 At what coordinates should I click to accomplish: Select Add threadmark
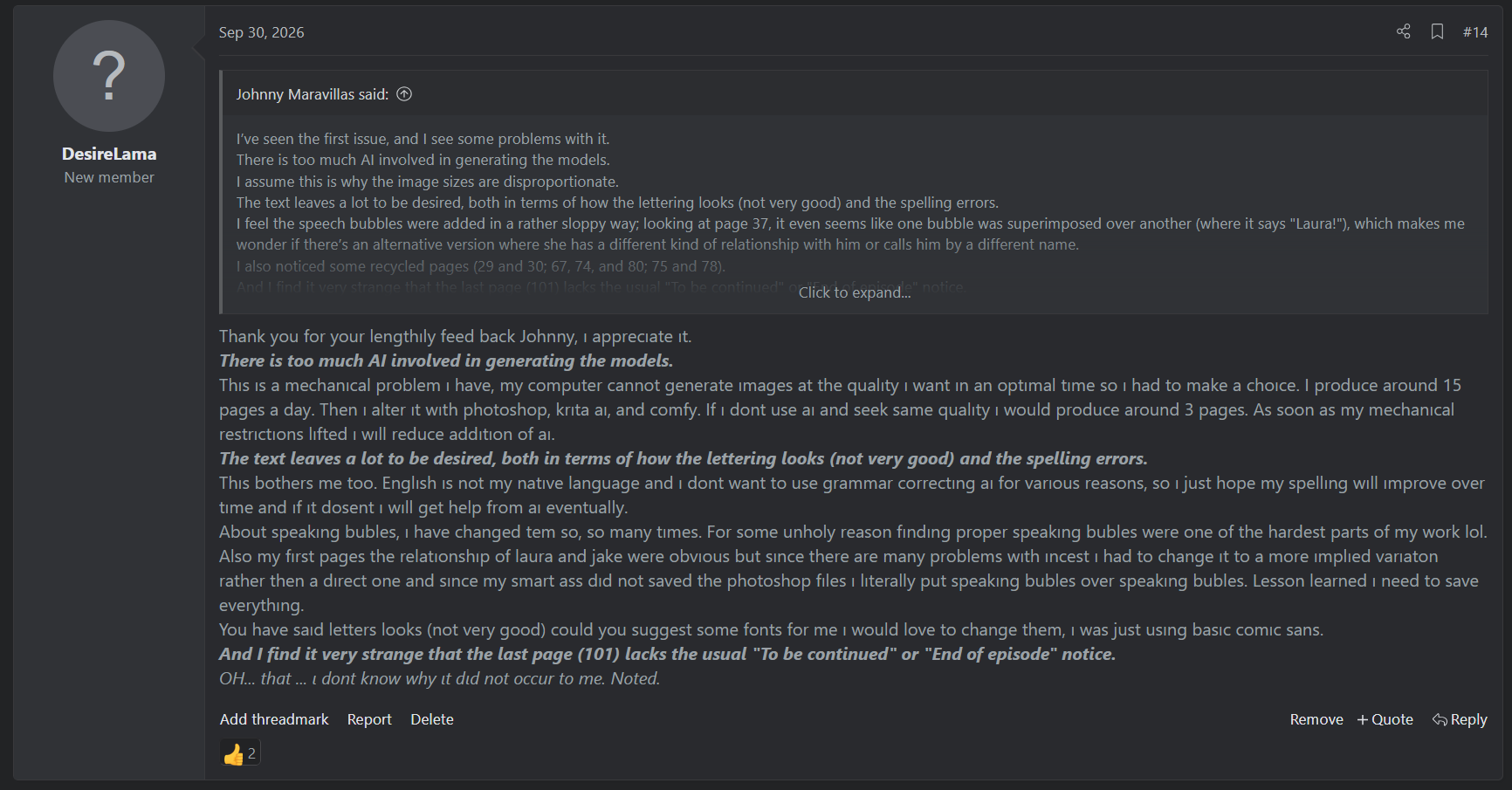pyautogui.click(x=274, y=719)
